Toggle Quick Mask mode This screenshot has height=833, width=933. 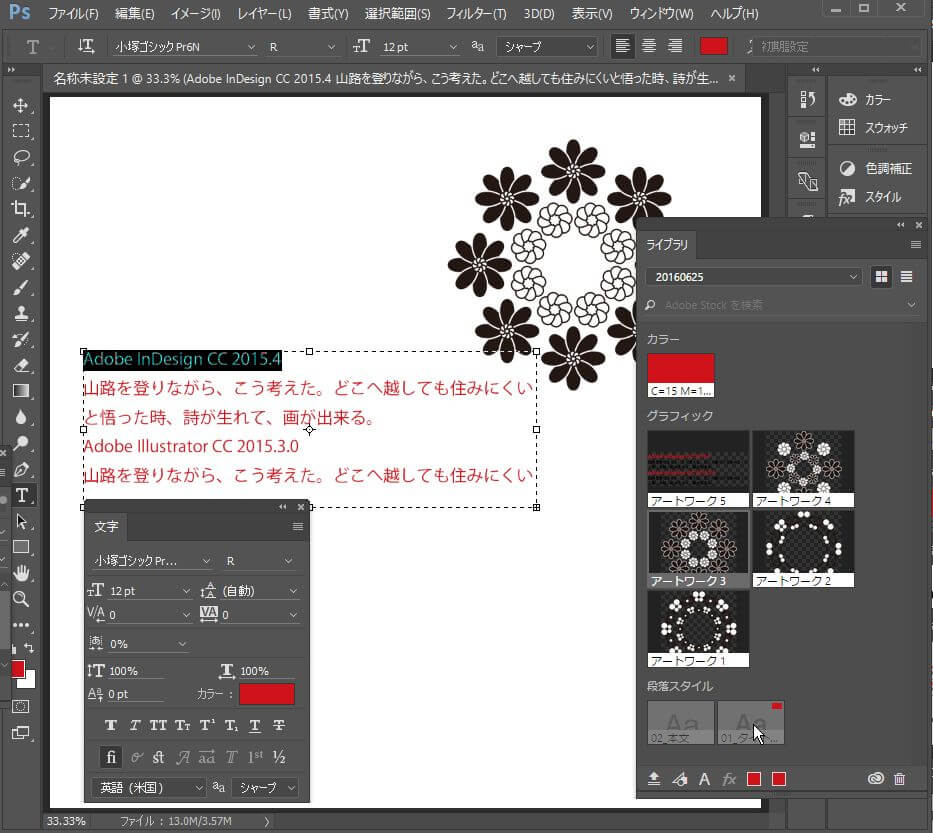pyautogui.click(x=21, y=707)
